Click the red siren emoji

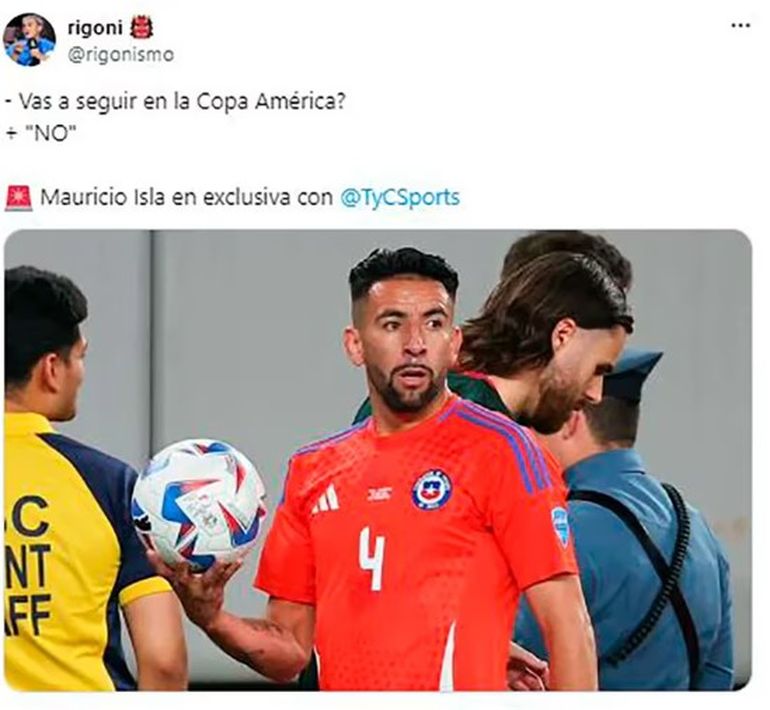tap(19, 198)
